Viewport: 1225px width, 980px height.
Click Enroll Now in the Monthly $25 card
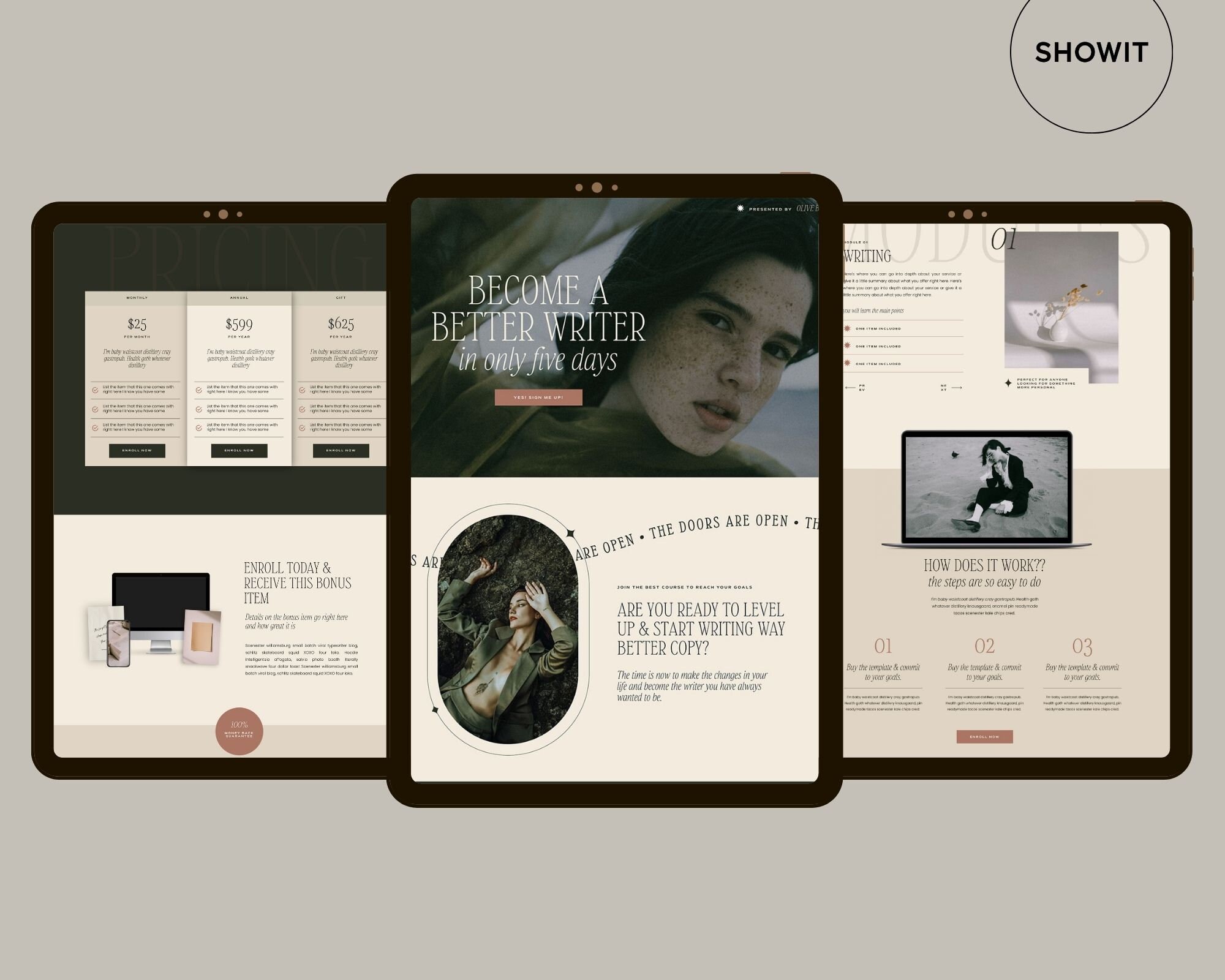(137, 451)
